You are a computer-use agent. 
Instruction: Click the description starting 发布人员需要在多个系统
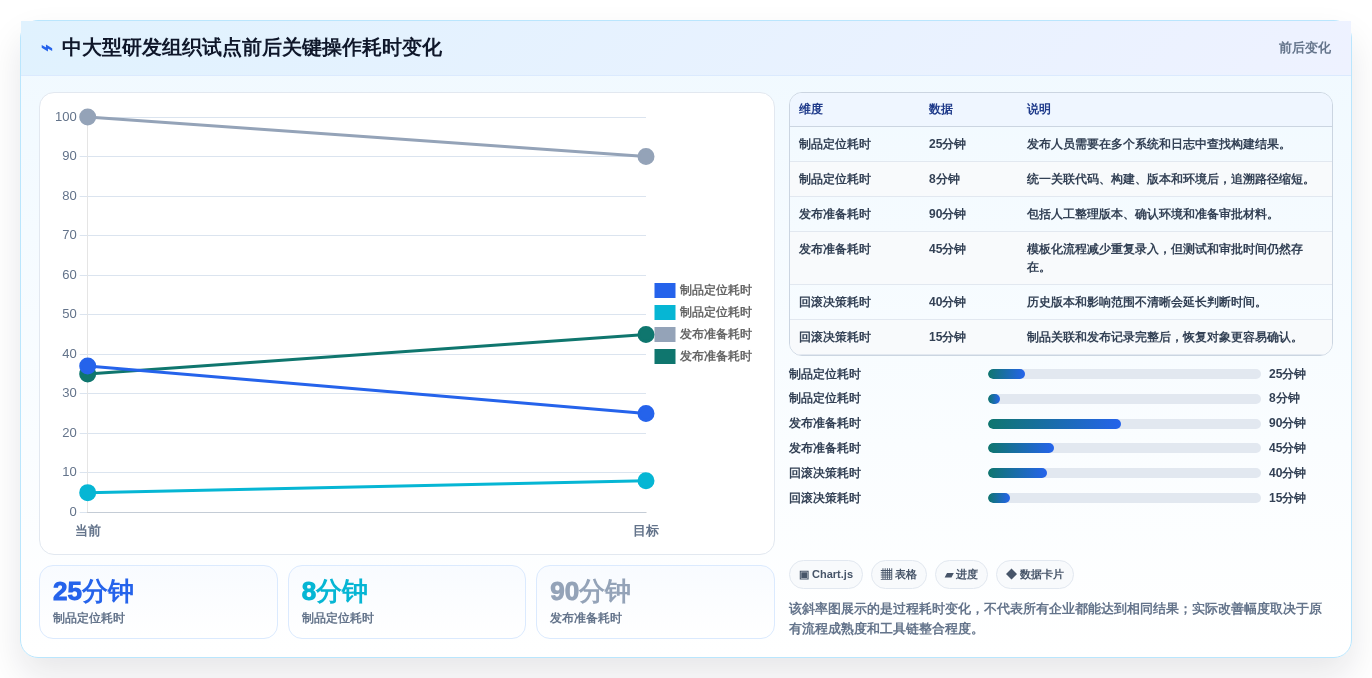[1158, 144]
